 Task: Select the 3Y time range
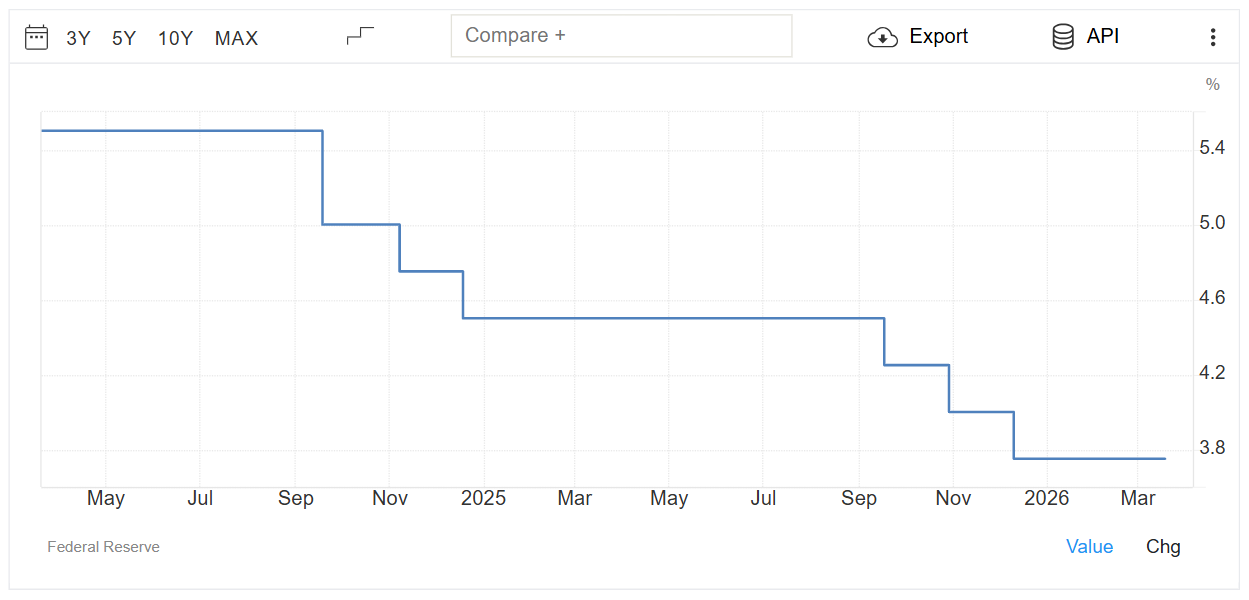point(78,38)
